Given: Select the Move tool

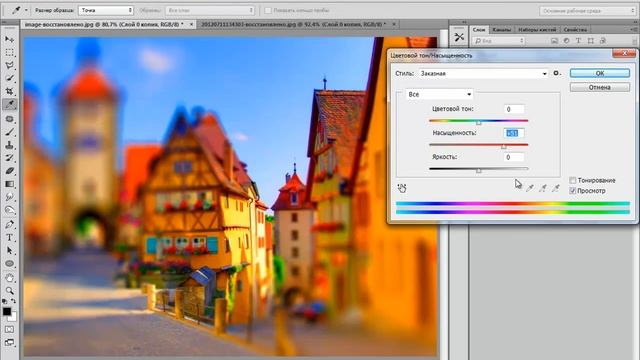Looking at the screenshot, I should [x=9, y=39].
